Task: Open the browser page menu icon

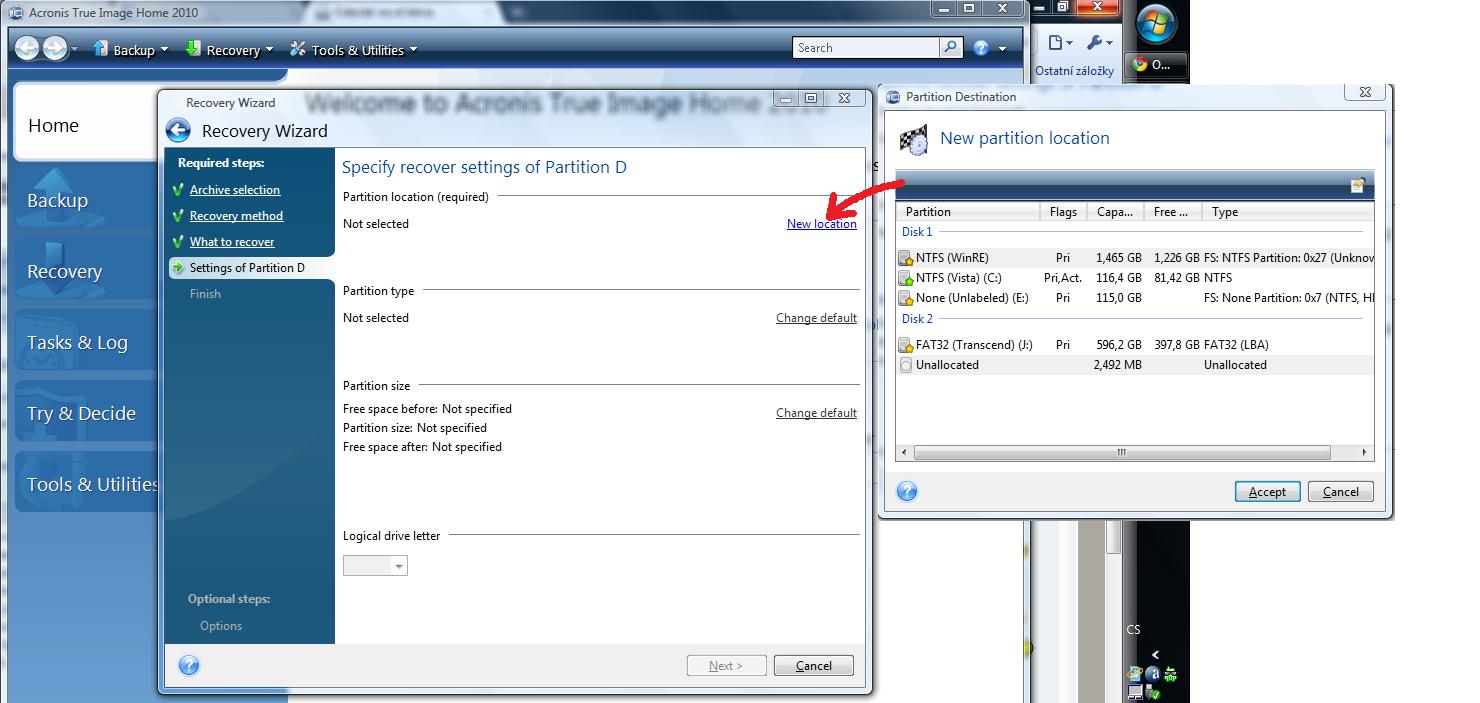Action: click(x=1060, y=43)
